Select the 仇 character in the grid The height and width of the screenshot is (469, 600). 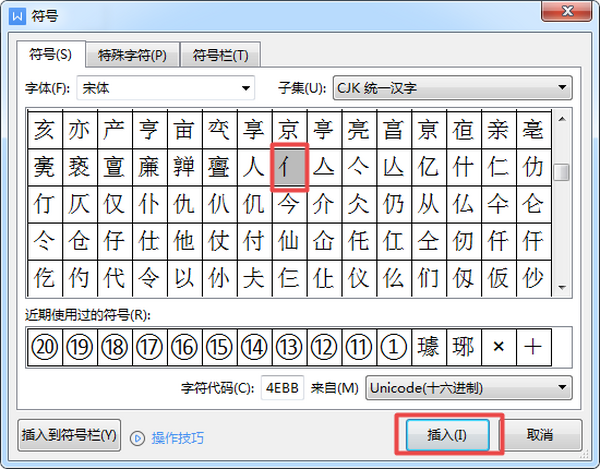pos(184,204)
